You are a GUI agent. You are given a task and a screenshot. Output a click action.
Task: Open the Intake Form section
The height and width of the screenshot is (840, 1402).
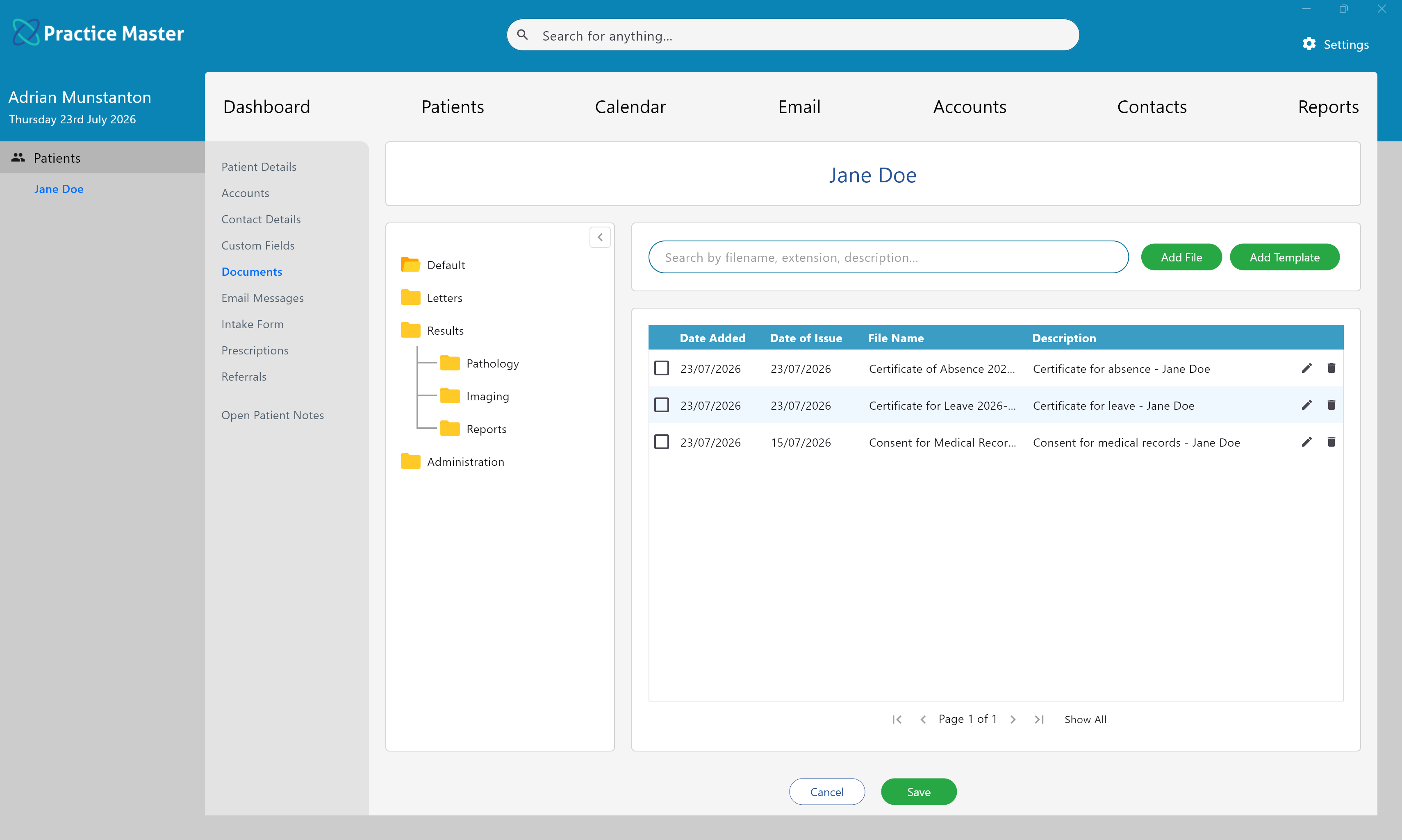253,325
